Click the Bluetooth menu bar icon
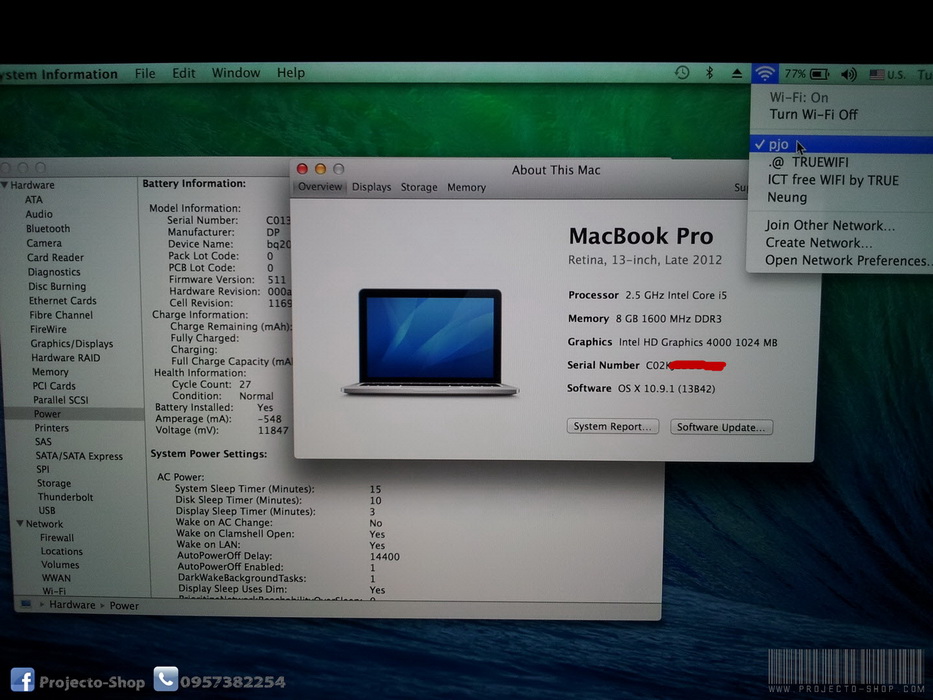The width and height of the screenshot is (933, 700). [x=709, y=73]
